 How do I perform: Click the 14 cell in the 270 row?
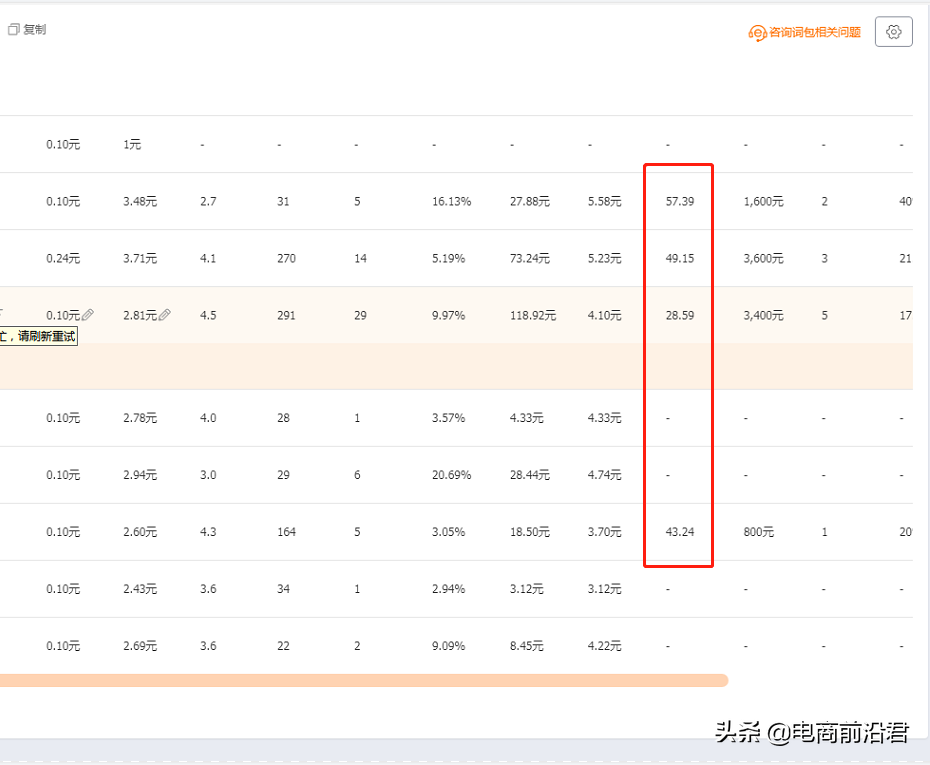tap(360, 259)
